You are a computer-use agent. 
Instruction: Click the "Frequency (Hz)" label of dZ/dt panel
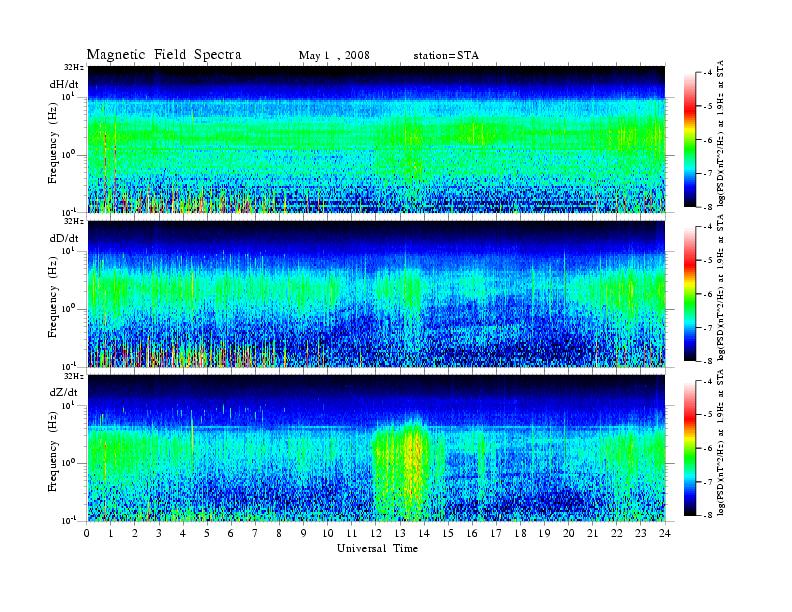coord(53,451)
